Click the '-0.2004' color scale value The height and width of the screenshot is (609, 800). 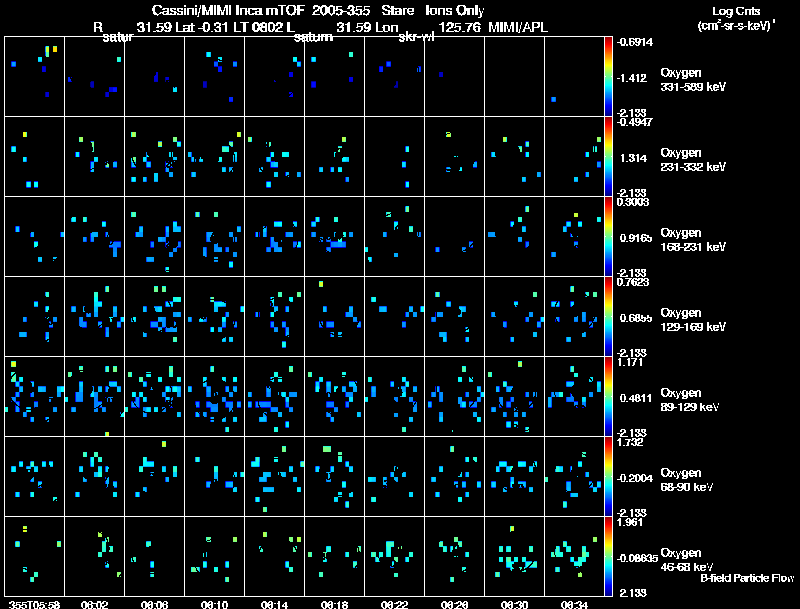635,478
